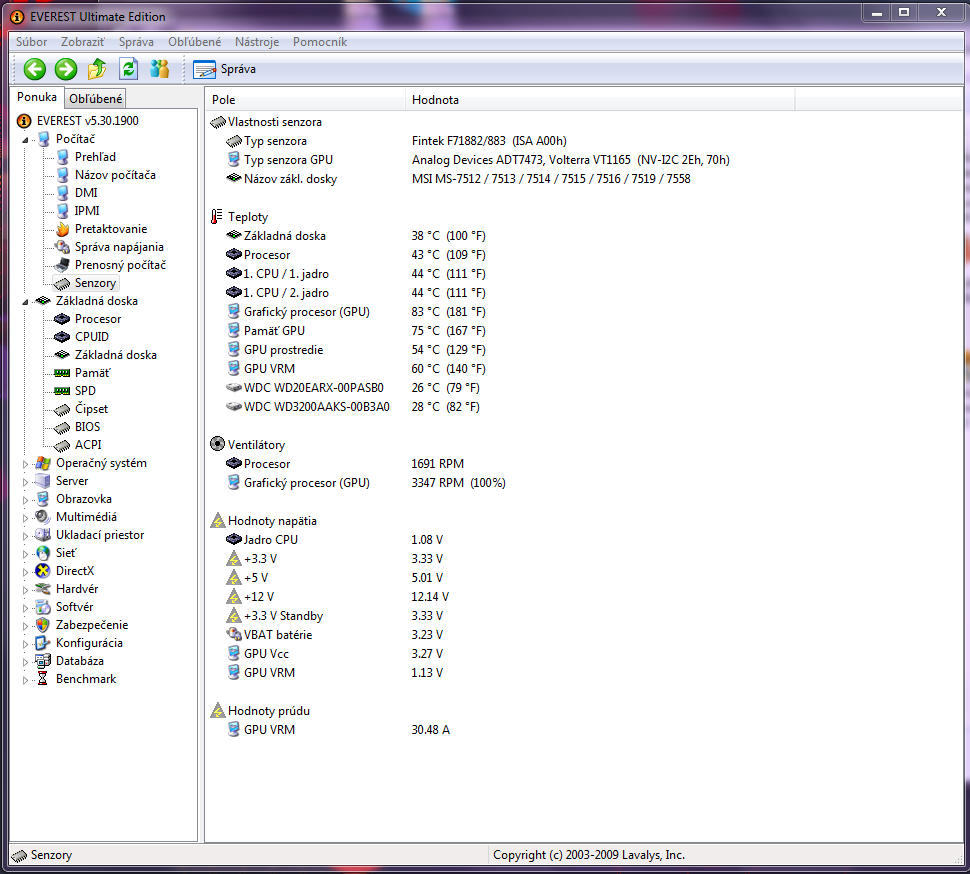970x874 pixels.
Task: Click the Softvér icon in tree
Action: [x=43, y=606]
